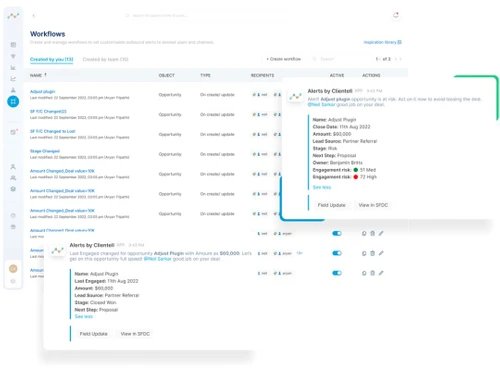Click Opportunity cell in Adjust plugin row
Viewport: 500px width, 375px height.
170,95
